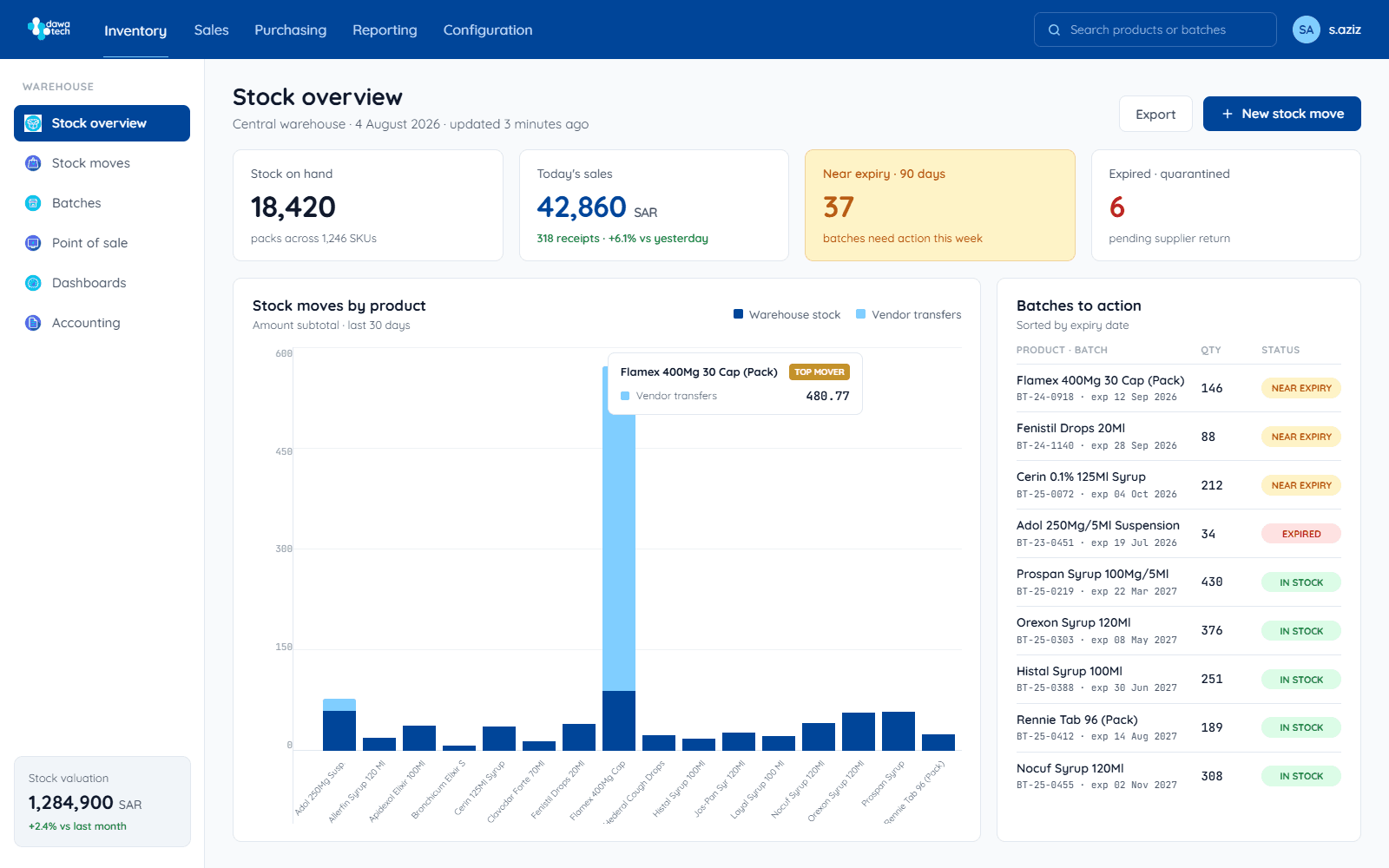Open the Dashboards sidebar icon
Viewport: 1389px width, 868px height.
(33, 283)
